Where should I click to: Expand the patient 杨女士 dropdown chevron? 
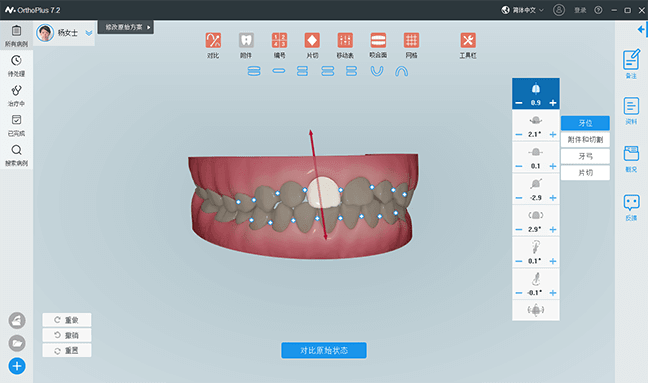tap(88, 33)
